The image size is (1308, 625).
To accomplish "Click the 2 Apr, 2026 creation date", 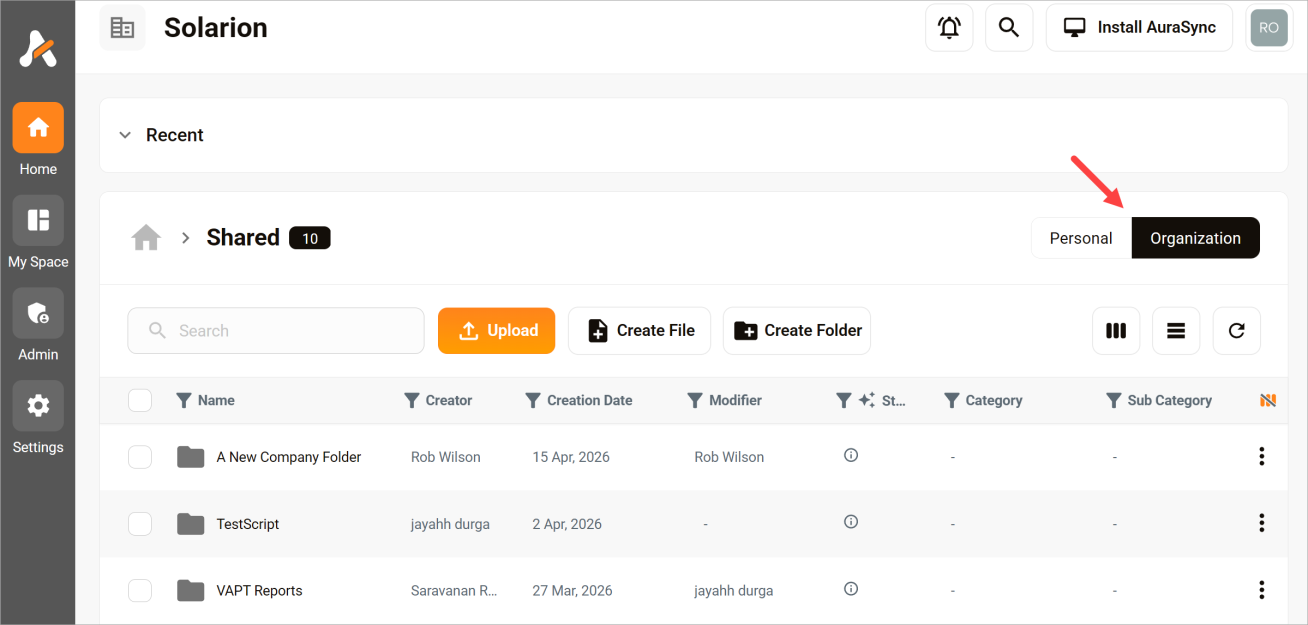I will tap(567, 524).
